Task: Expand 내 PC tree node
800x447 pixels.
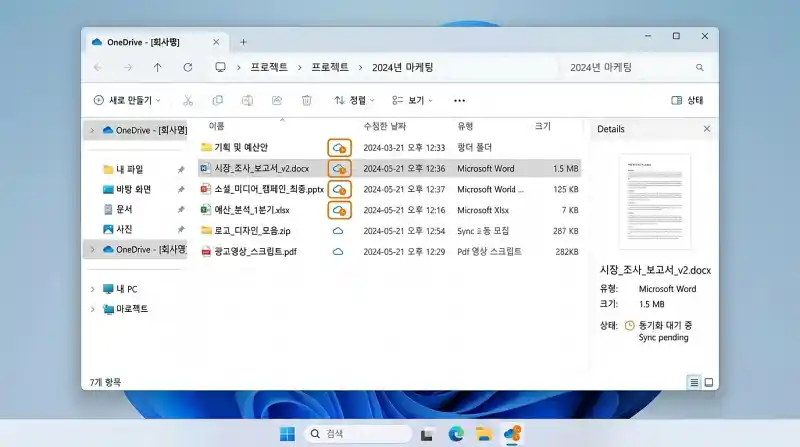Action: 92,289
